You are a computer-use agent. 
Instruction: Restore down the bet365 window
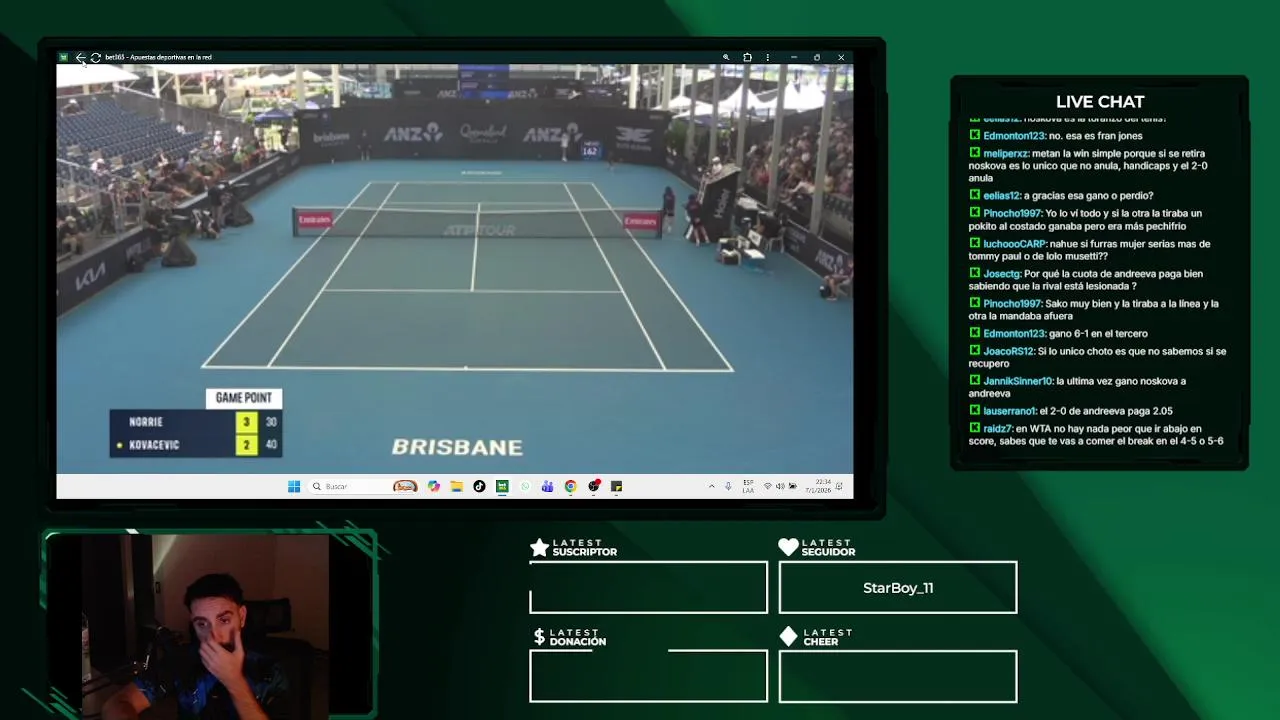tap(817, 57)
